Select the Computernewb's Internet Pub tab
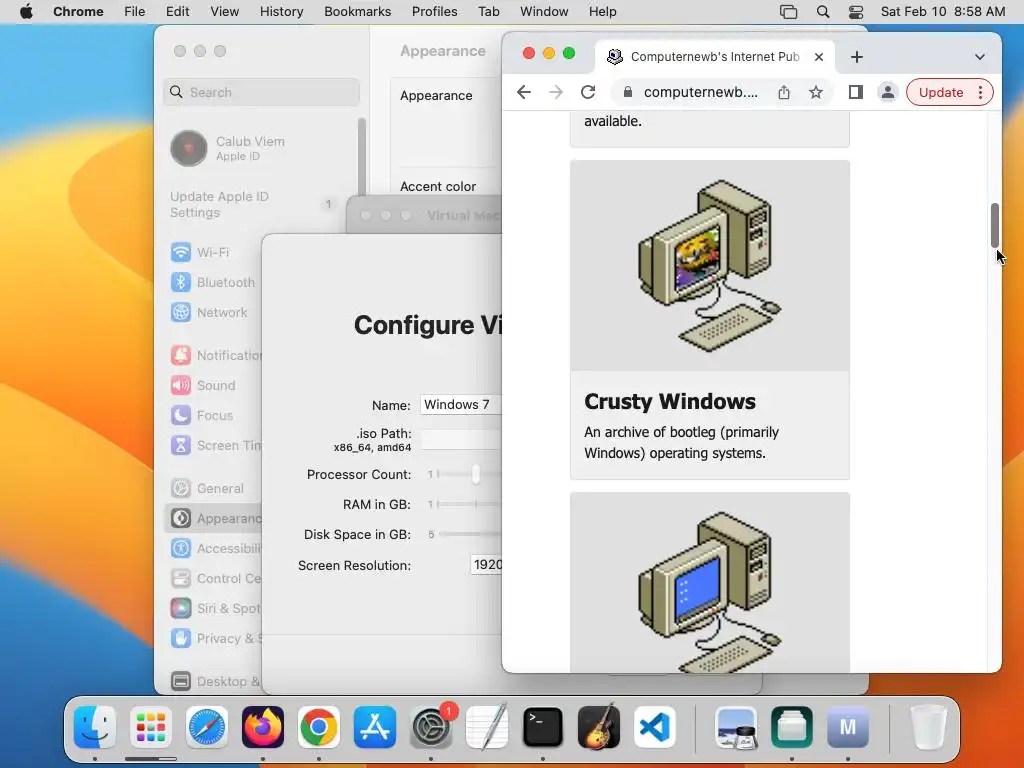The image size is (1024, 768). 714,57
